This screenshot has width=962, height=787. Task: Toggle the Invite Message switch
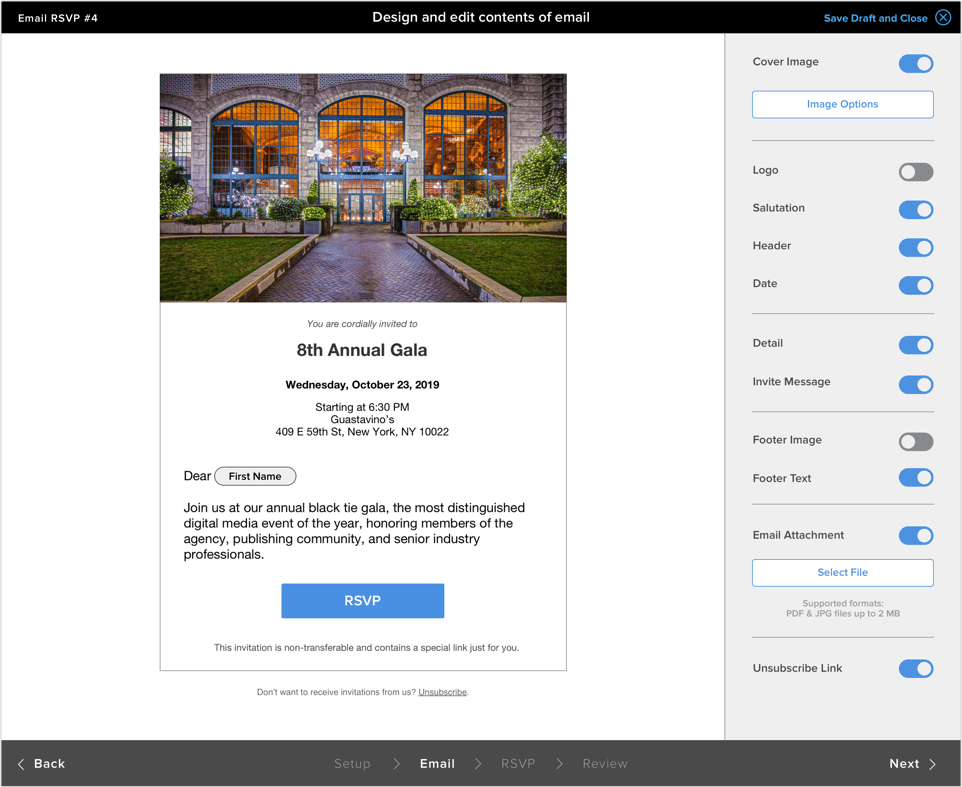point(916,384)
